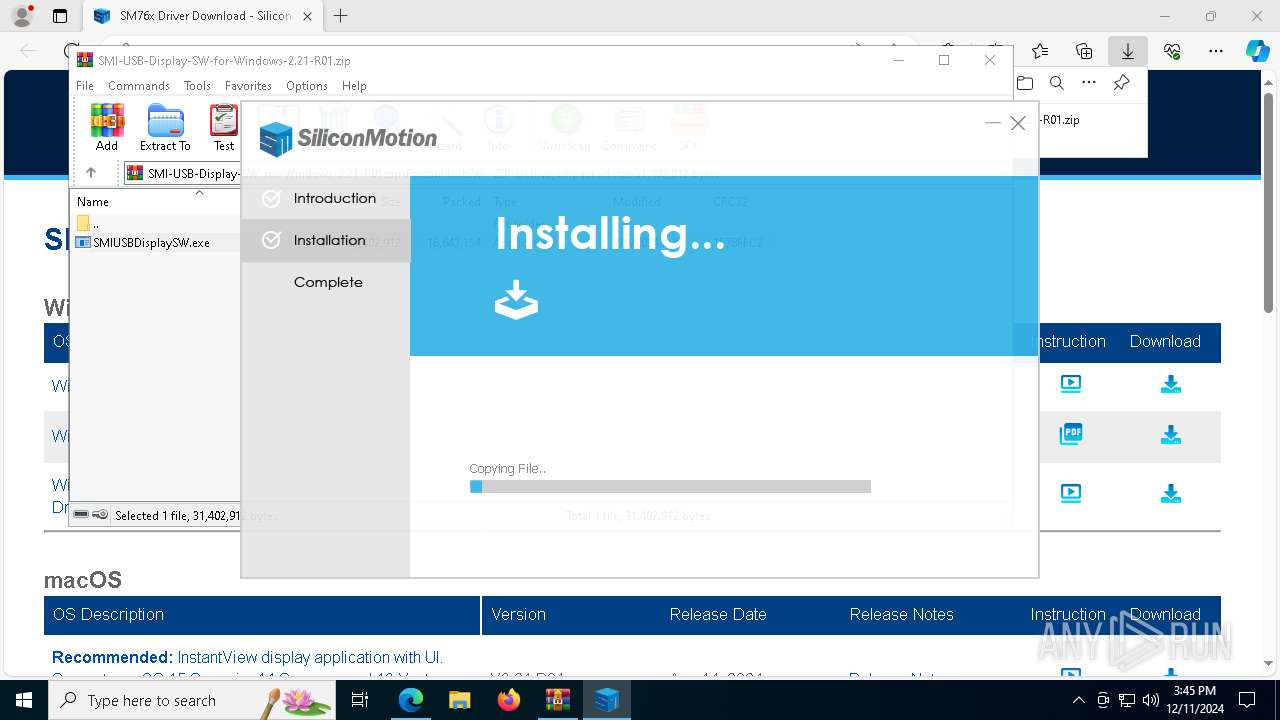Viewport: 1280px width, 720px height.
Task: Click the page scrollbar down arrow
Action: point(1269,663)
